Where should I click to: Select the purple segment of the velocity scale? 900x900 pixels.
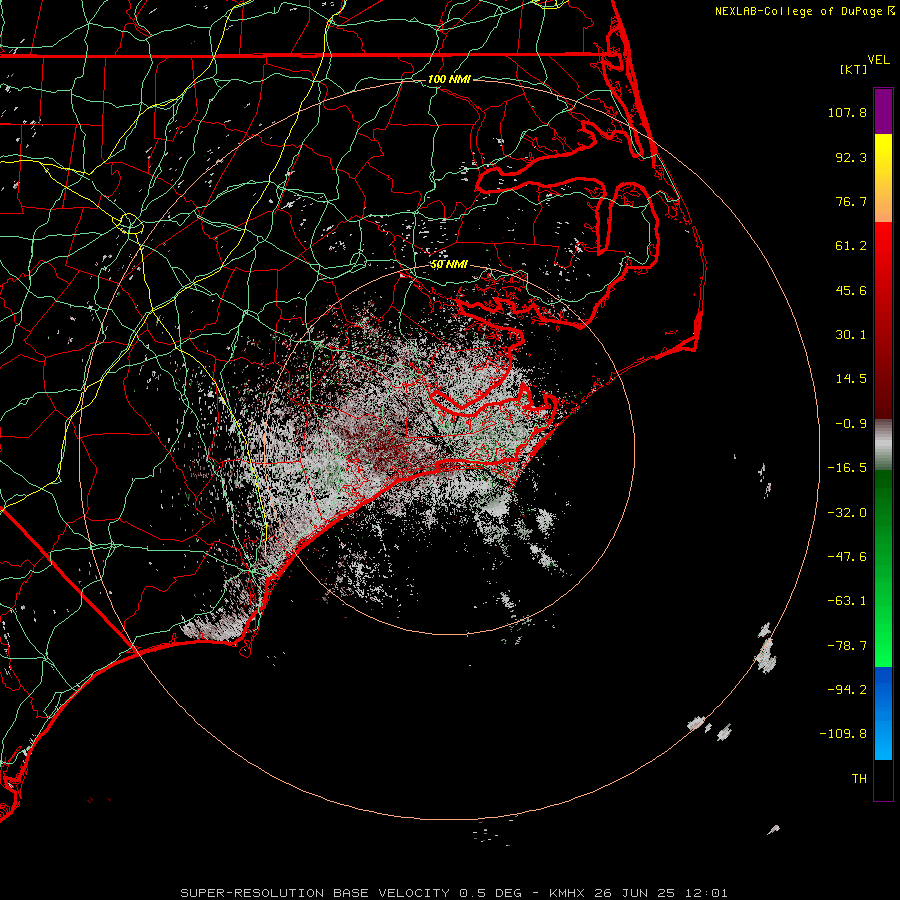[883, 112]
